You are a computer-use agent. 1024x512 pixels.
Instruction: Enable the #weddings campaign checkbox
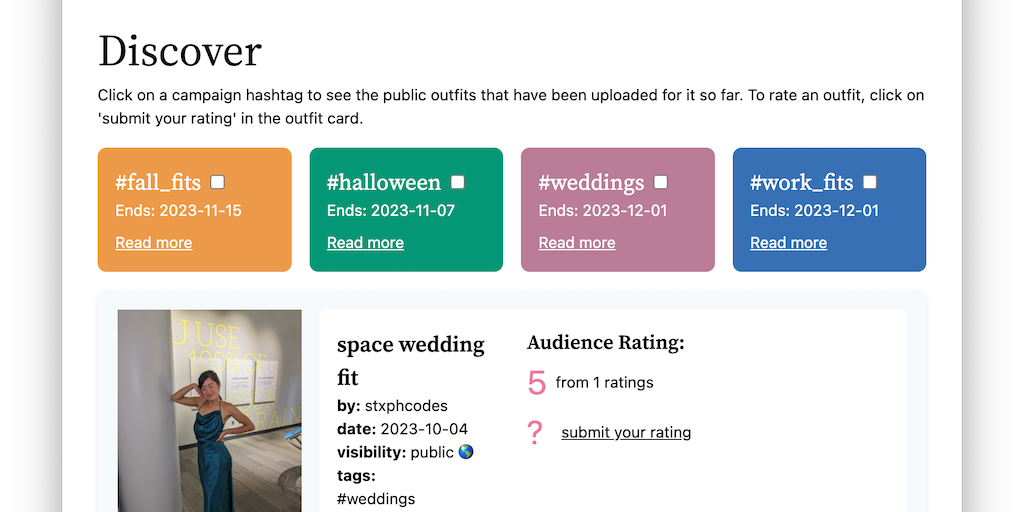coord(661,182)
